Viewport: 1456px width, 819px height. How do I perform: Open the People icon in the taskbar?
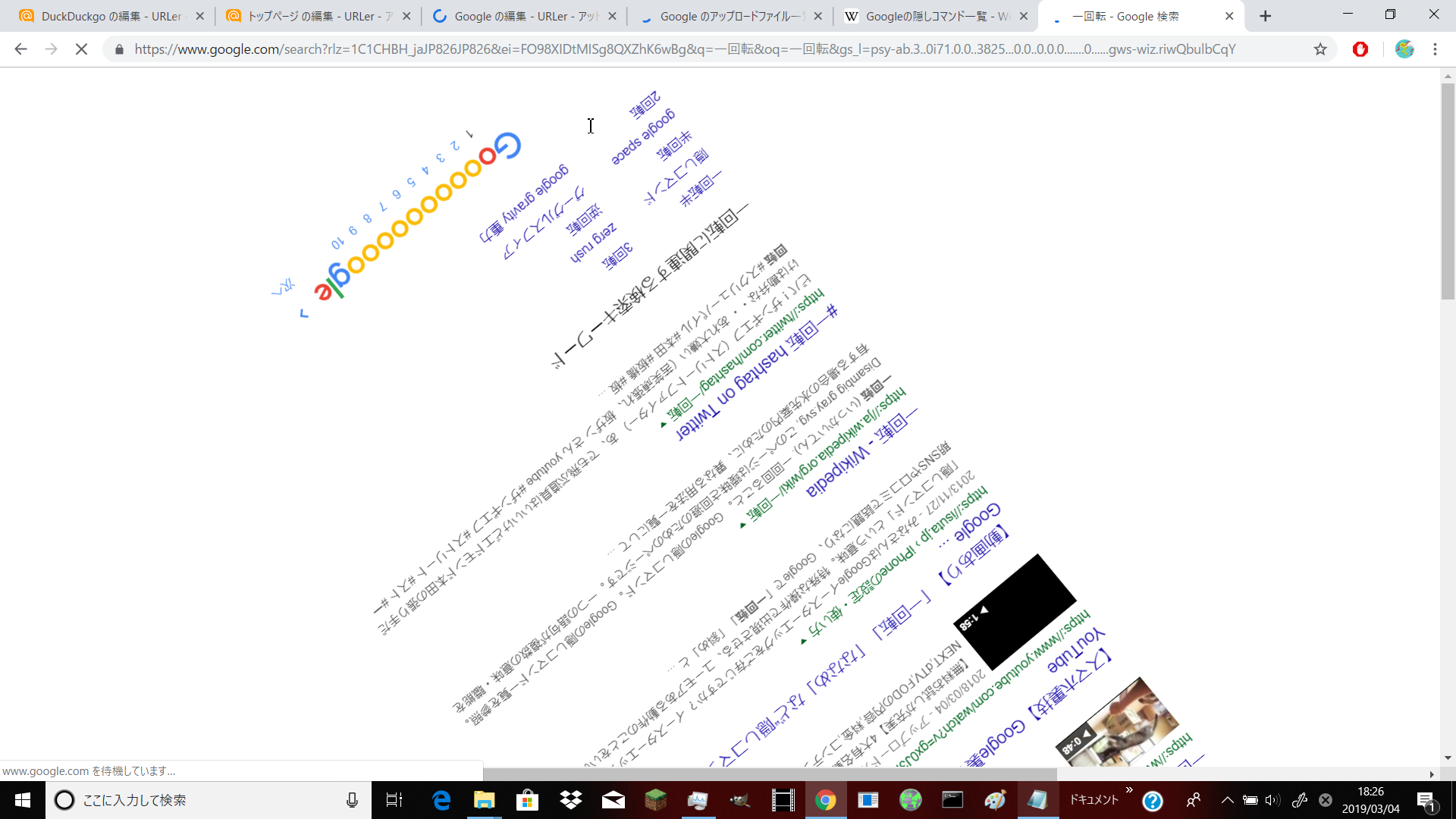pos(1194,800)
